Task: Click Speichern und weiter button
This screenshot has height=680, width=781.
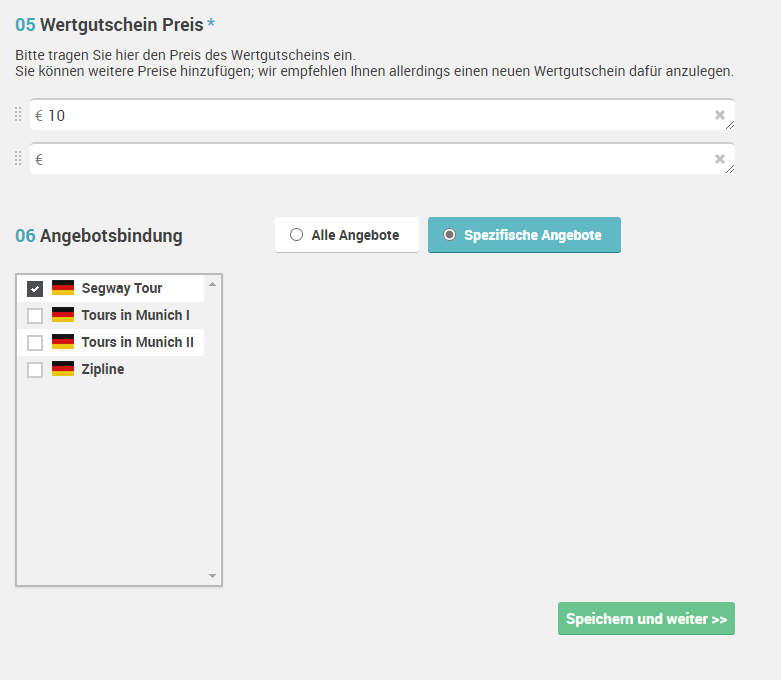Action: (646, 619)
